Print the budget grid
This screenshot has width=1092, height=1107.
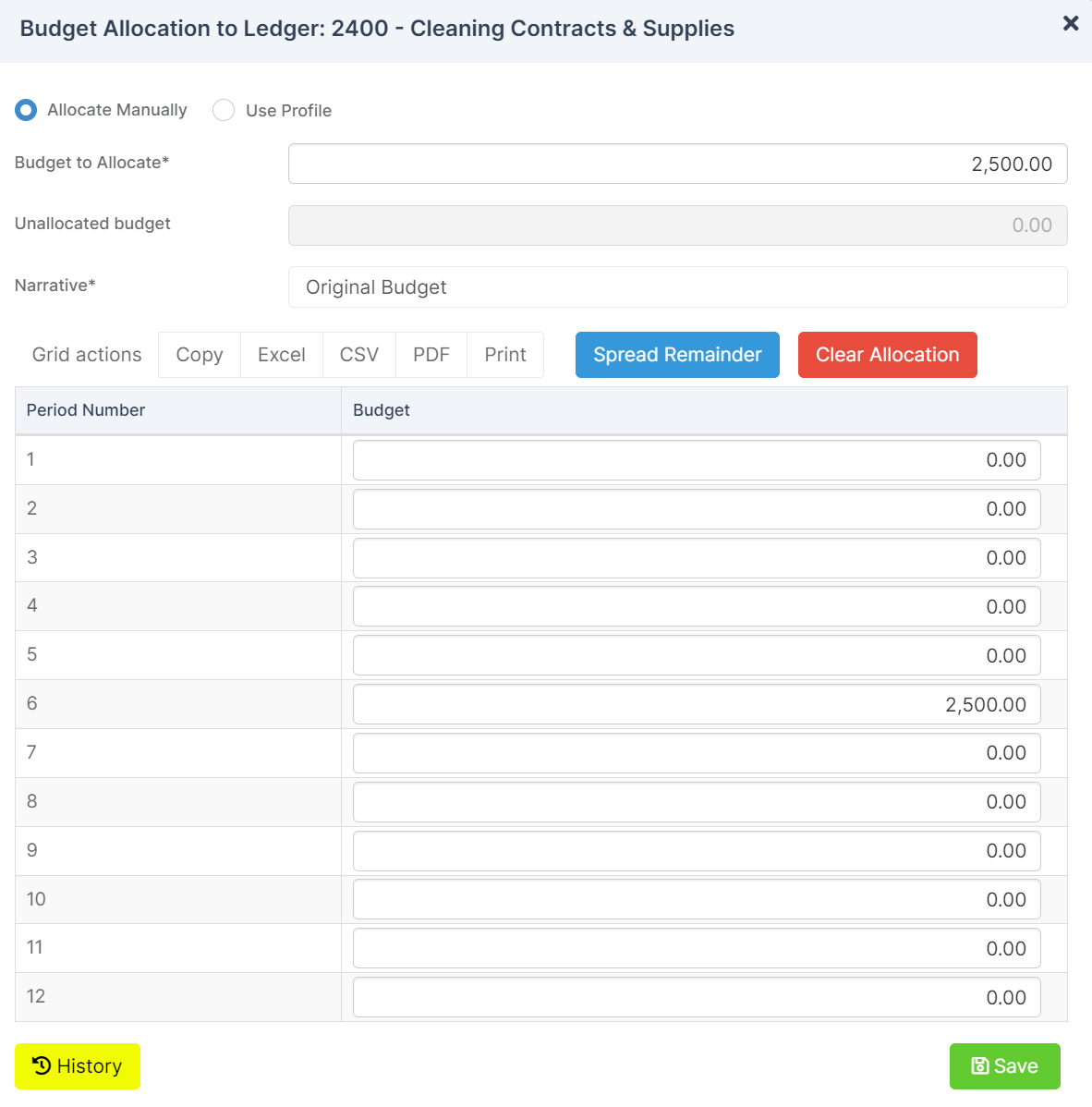point(504,354)
